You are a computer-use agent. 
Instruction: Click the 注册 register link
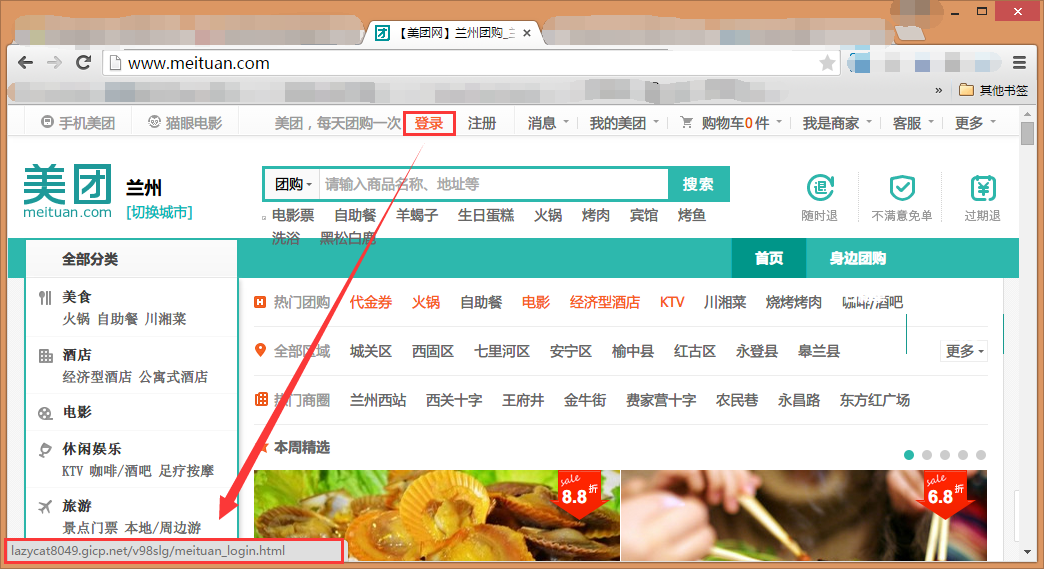481,123
